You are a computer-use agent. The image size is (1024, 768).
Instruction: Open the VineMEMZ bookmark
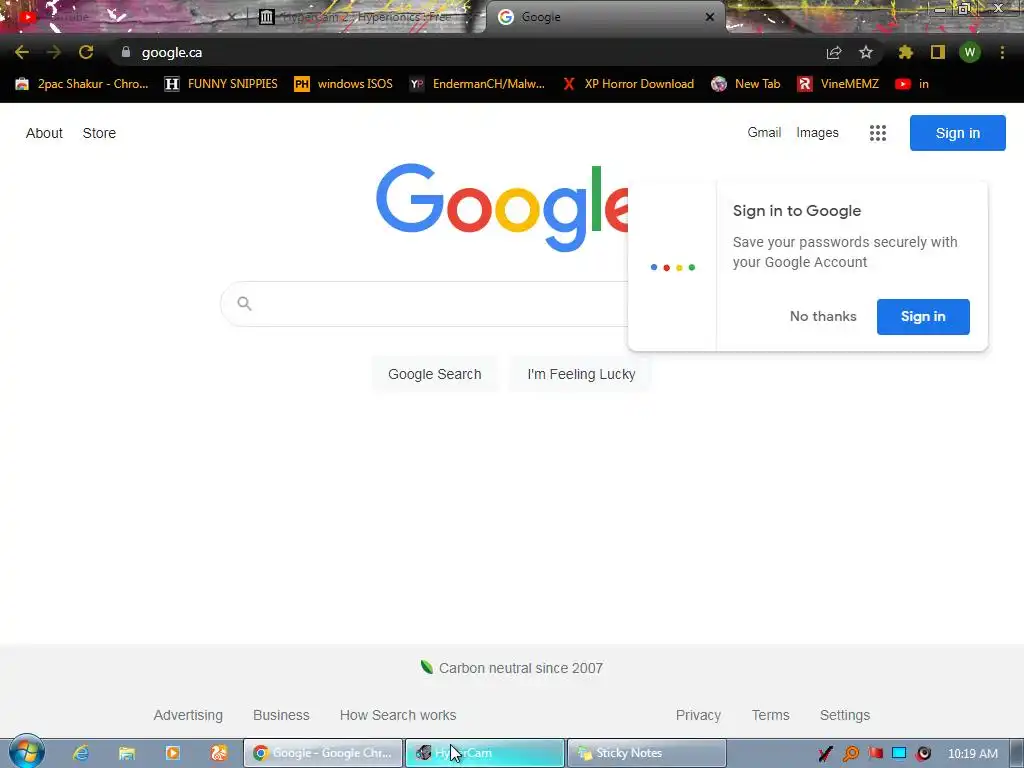click(x=838, y=84)
